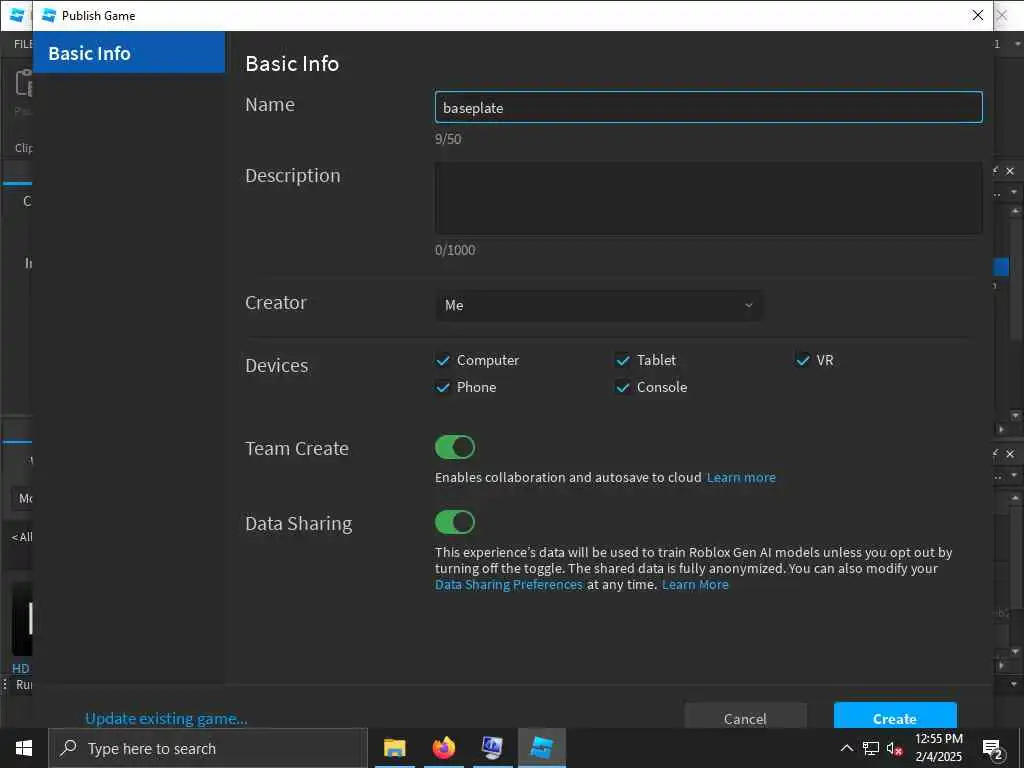The width and height of the screenshot is (1024, 768).
Task: Open Update existing game link
Action: point(167,718)
